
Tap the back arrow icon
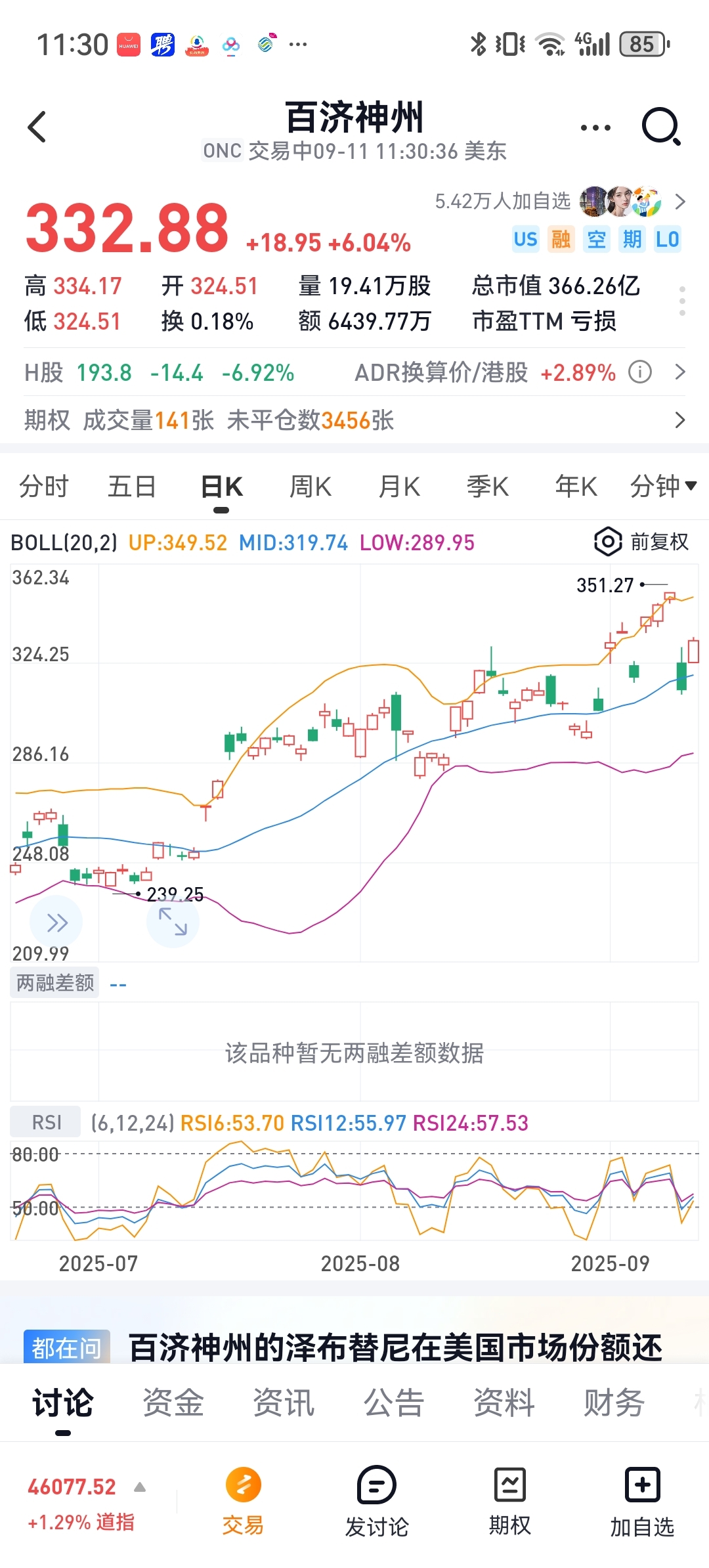coord(37,127)
